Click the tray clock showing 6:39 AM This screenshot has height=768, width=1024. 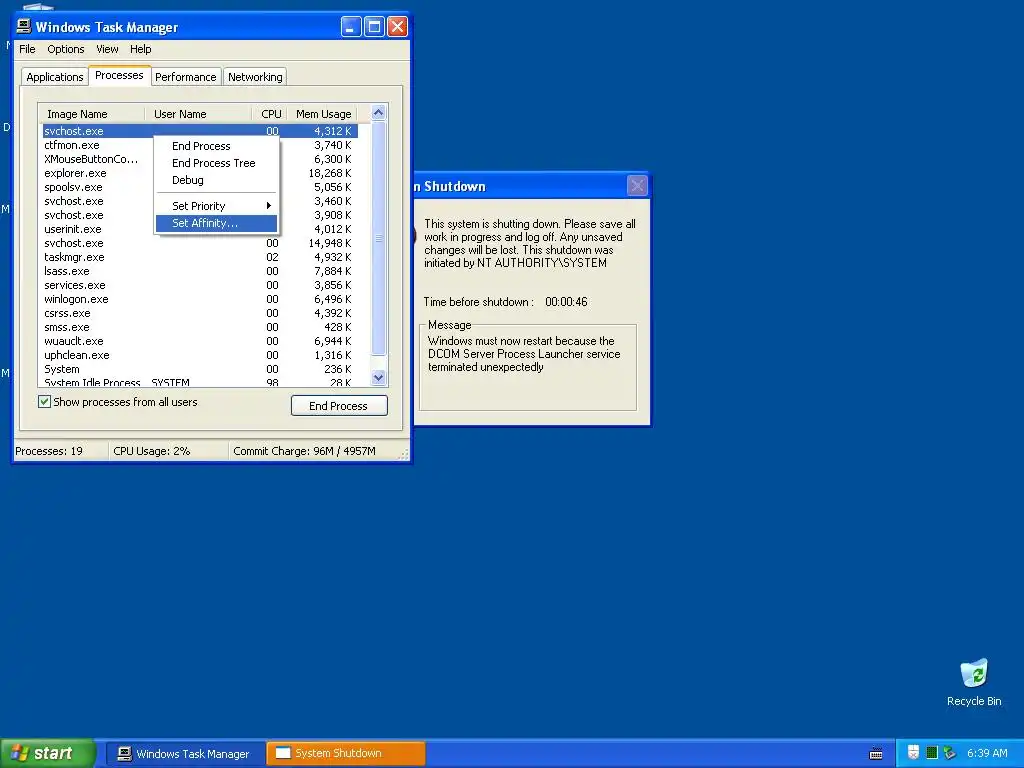click(x=987, y=754)
